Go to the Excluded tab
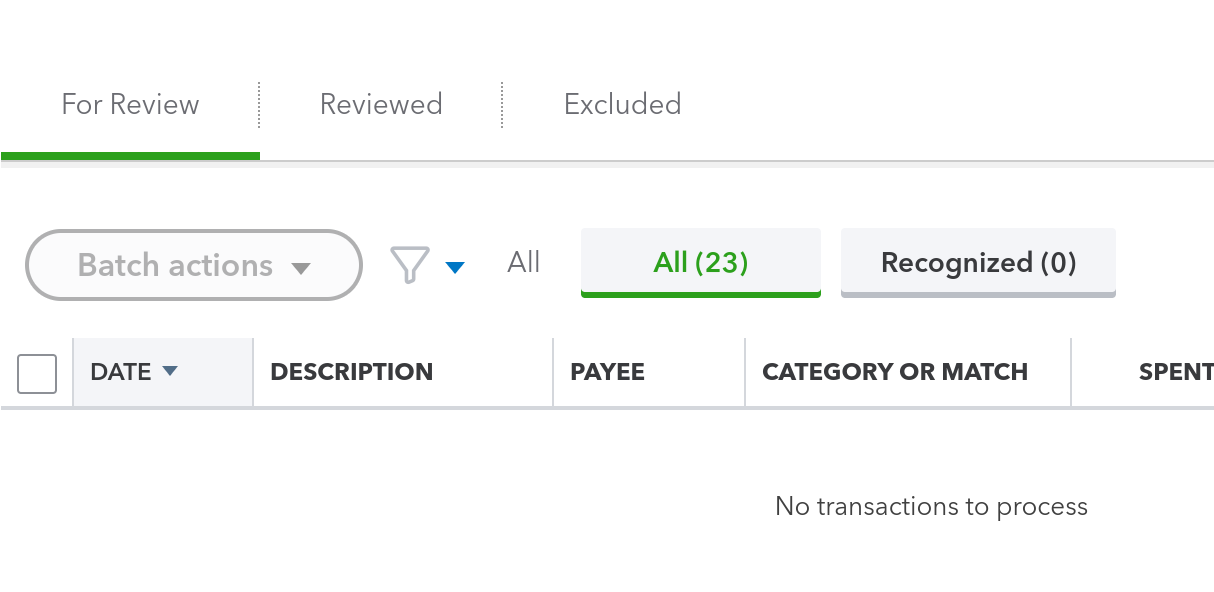The image size is (1214, 592). [x=622, y=105]
